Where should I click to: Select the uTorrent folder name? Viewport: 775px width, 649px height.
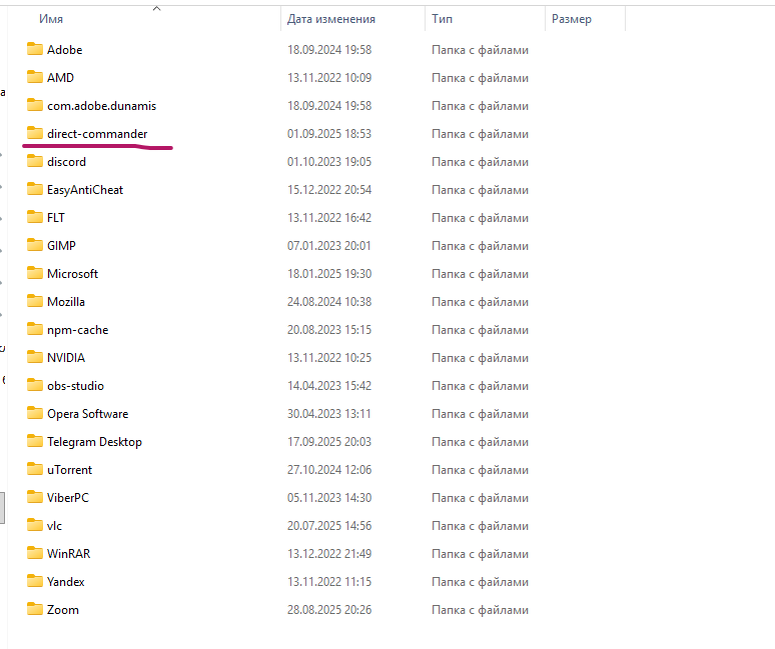click(69, 470)
